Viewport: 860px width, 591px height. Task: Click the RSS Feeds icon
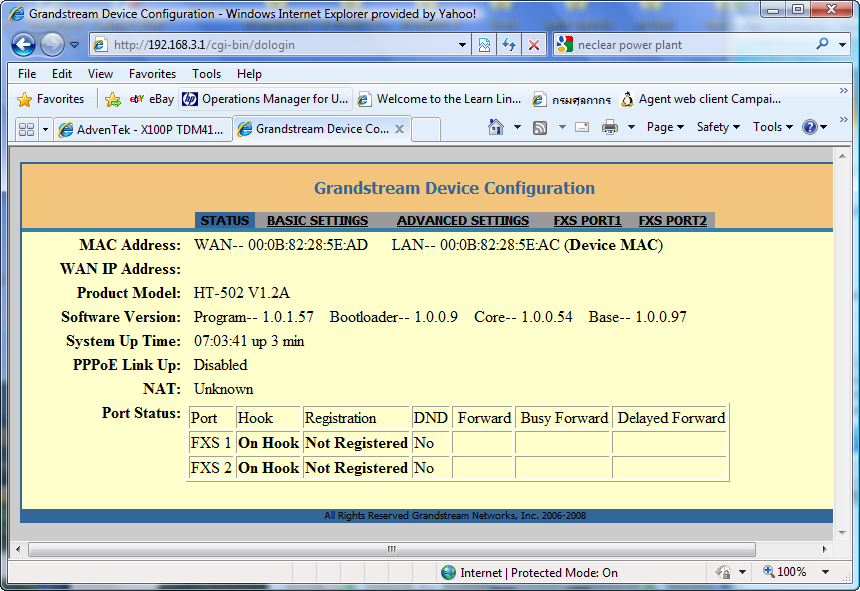(x=540, y=128)
